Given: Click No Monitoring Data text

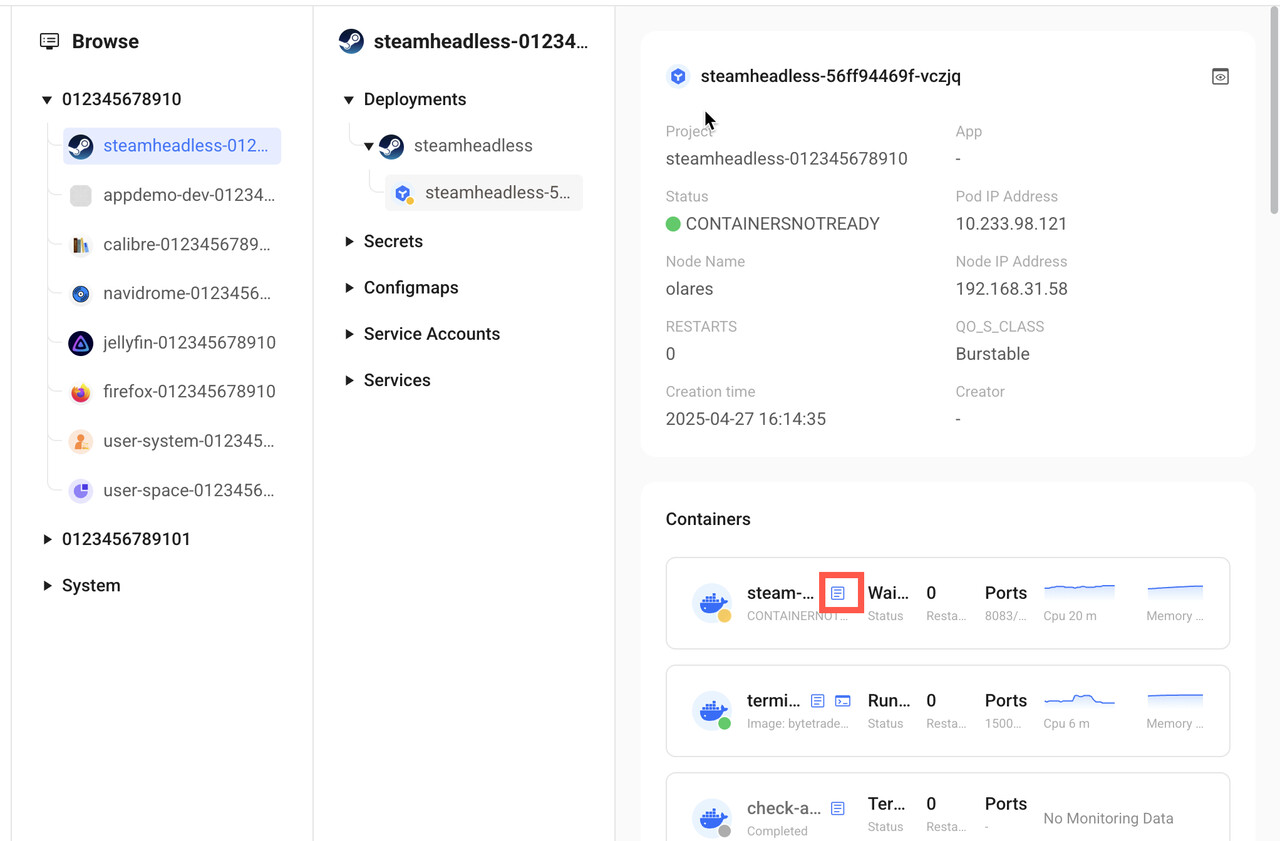Looking at the screenshot, I should pos(1108,818).
